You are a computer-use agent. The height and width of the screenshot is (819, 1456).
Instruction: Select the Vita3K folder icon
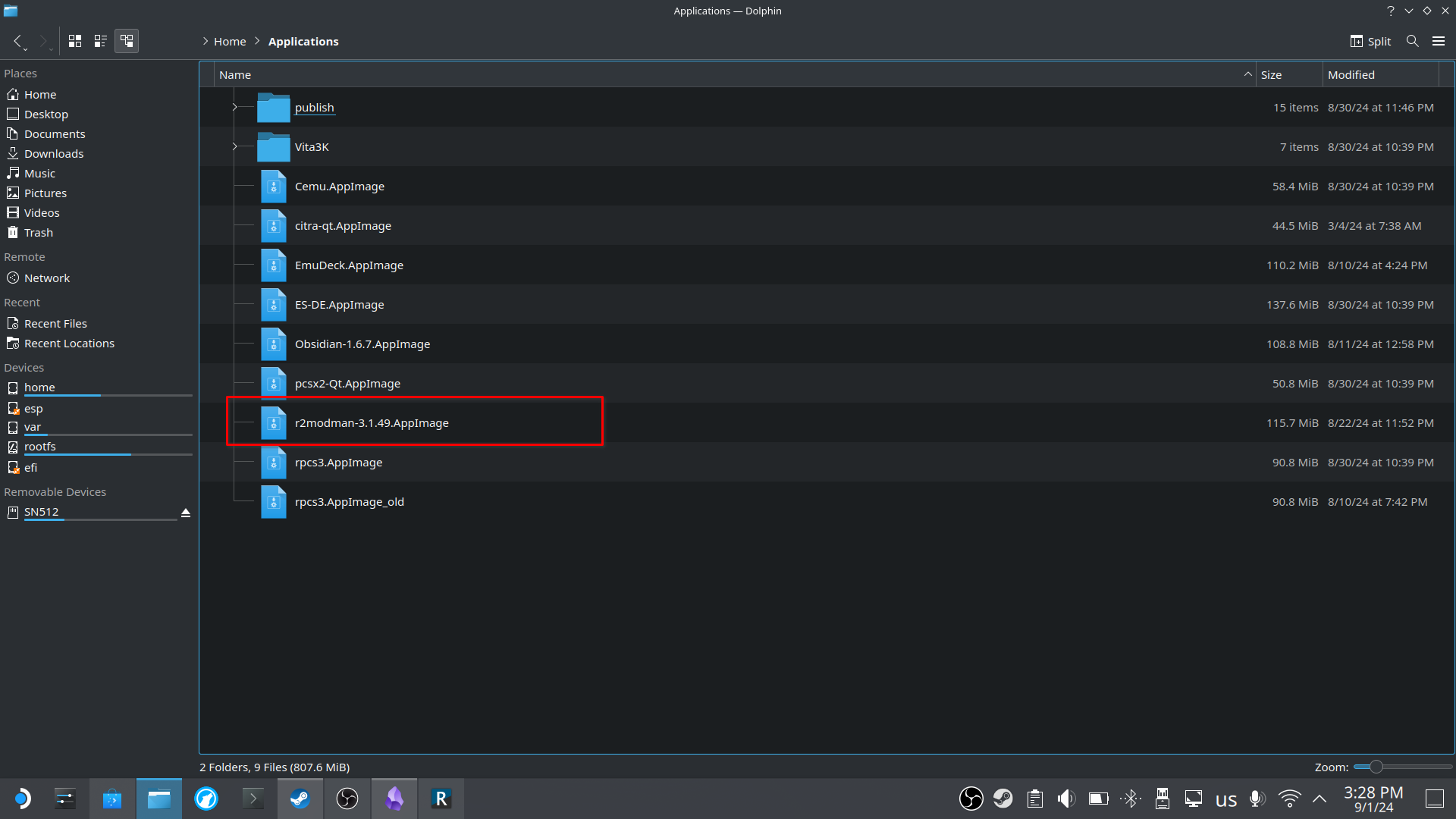click(273, 146)
